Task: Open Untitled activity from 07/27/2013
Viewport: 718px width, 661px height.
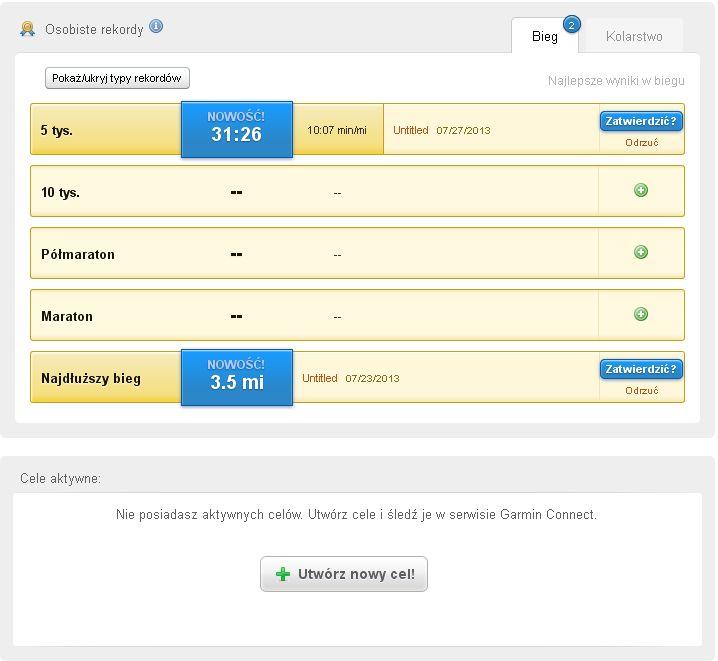Action: (x=411, y=130)
